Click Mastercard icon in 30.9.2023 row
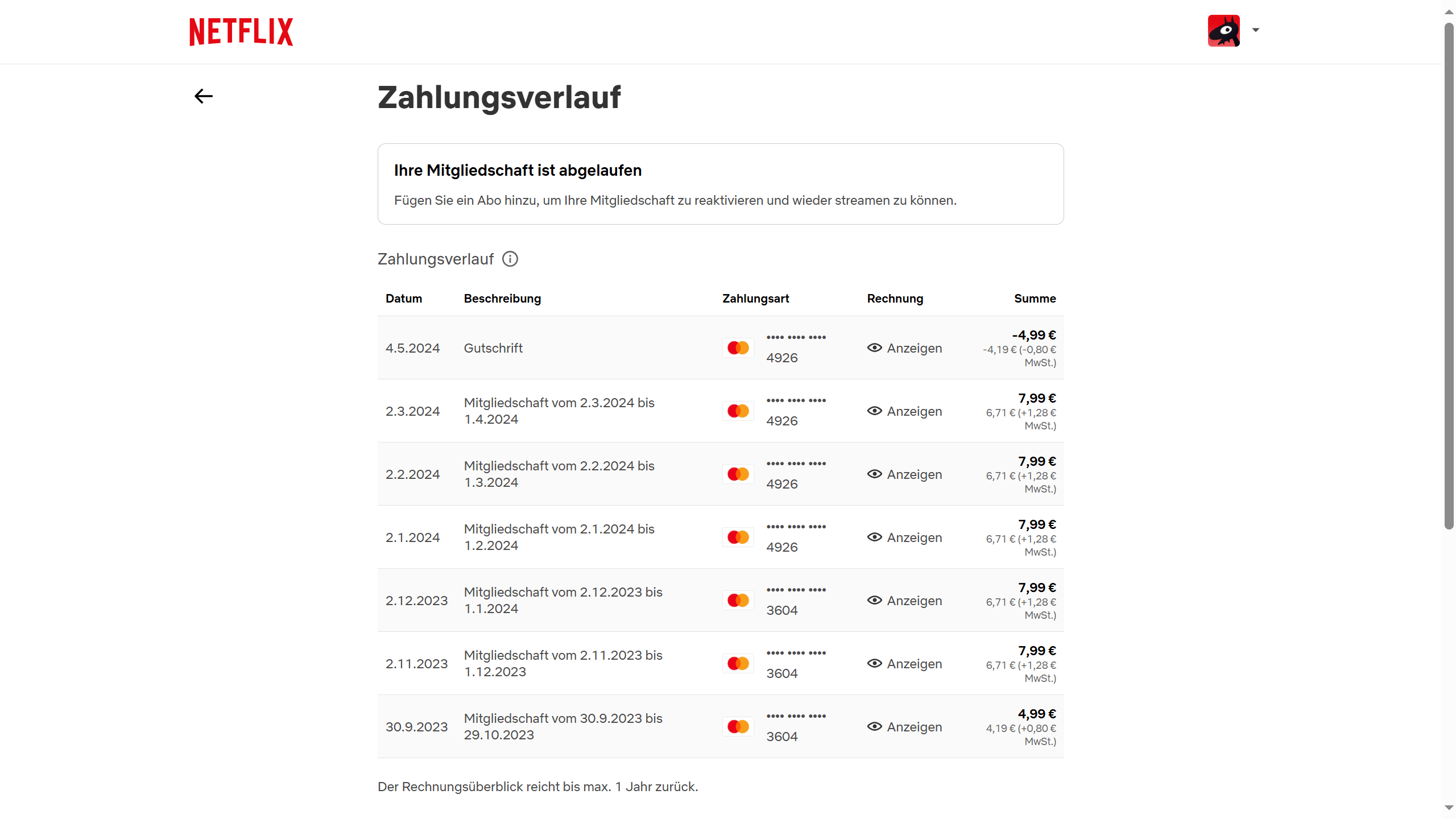This screenshot has height=819, width=1456. click(x=738, y=727)
